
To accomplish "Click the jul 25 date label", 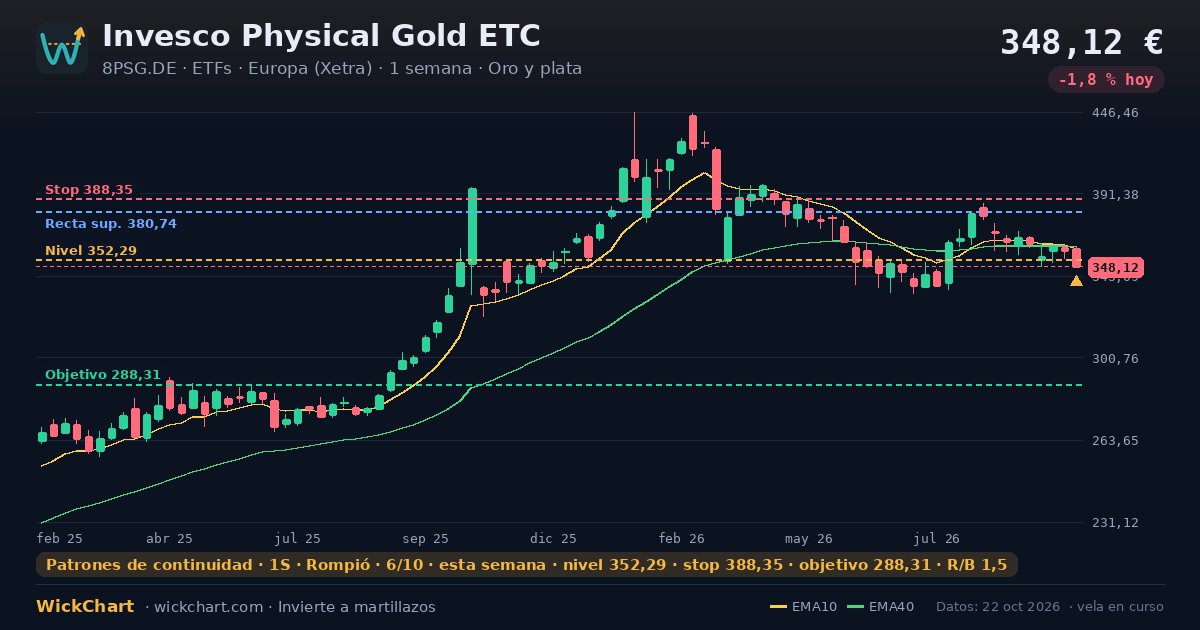I will coord(298,538).
